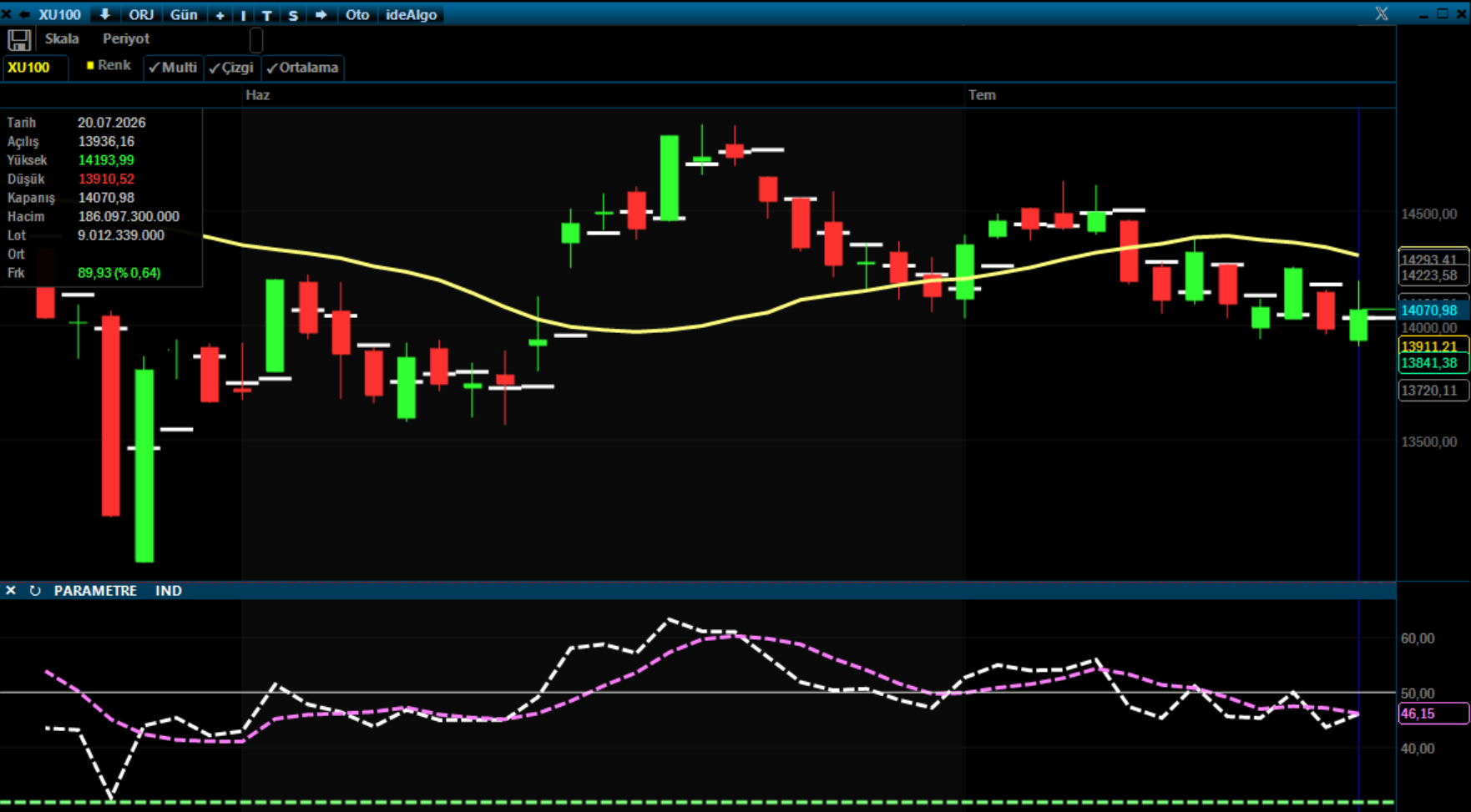1471x812 pixels.
Task: Click the download arrow icon in title bar
Action: (105, 14)
